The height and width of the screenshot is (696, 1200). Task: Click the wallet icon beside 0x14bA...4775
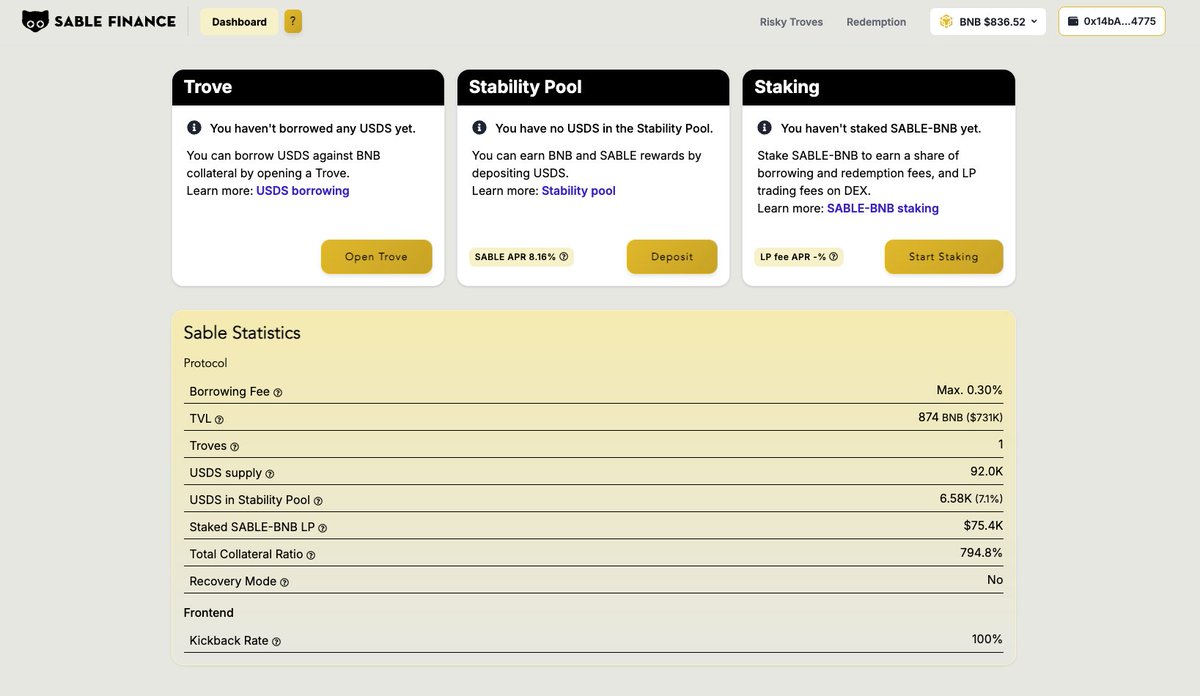1073,21
